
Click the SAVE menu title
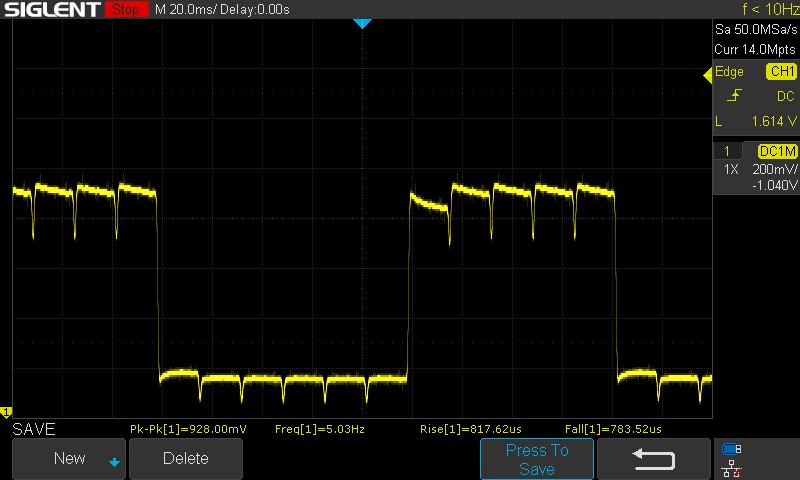pyautogui.click(x=34, y=429)
